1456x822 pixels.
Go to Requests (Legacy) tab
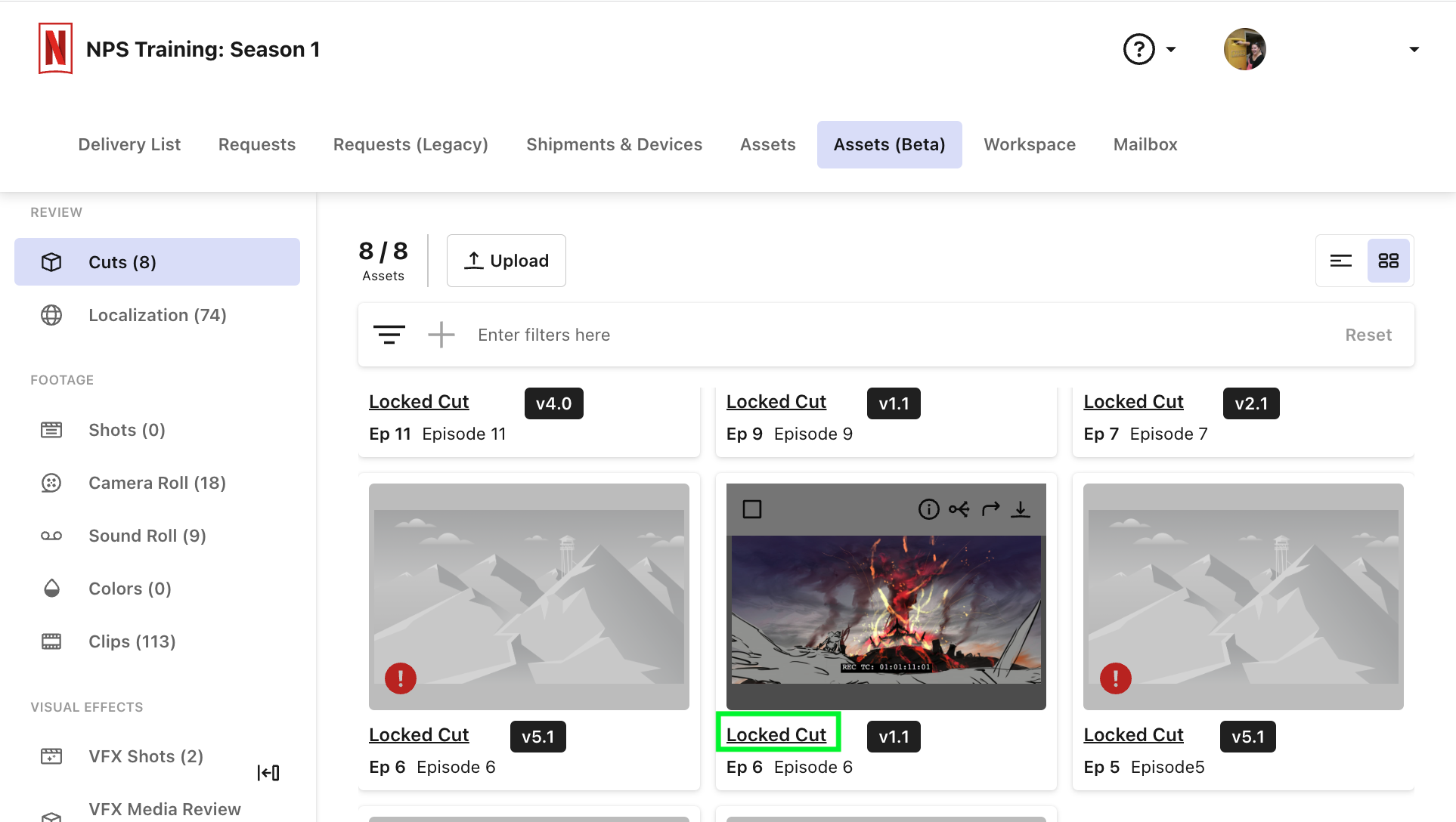(x=410, y=144)
